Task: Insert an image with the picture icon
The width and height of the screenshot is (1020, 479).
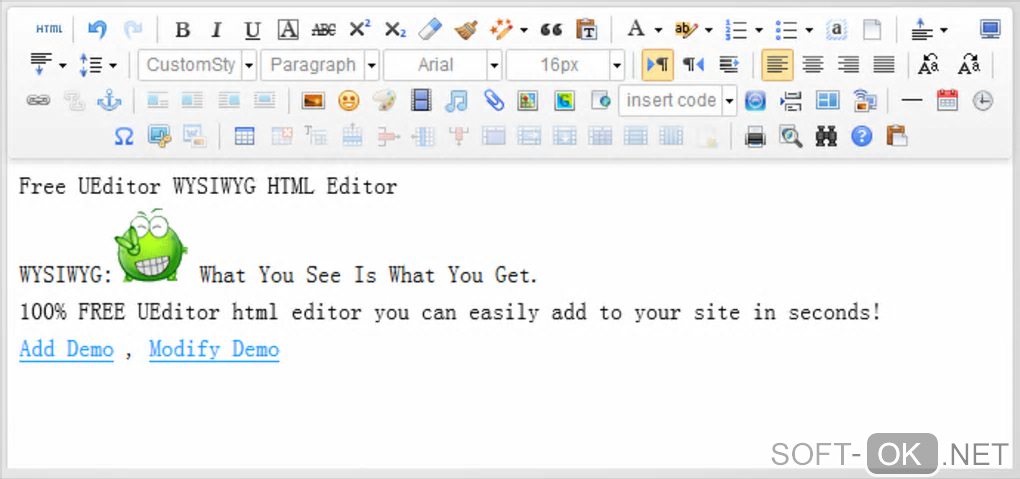Action: [x=313, y=100]
